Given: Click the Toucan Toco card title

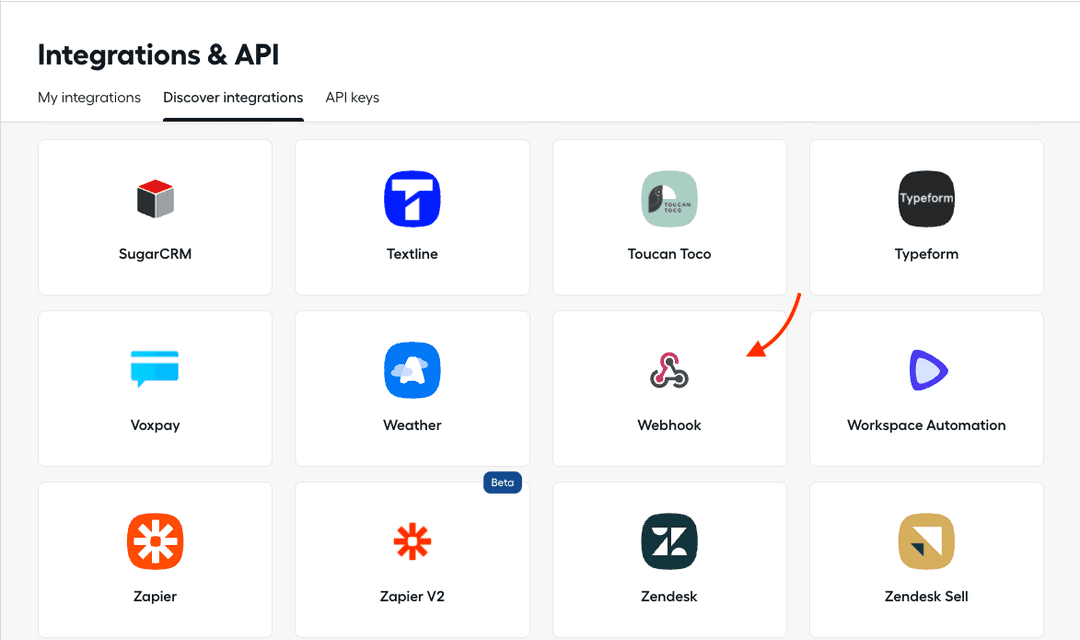Looking at the screenshot, I should [x=669, y=254].
